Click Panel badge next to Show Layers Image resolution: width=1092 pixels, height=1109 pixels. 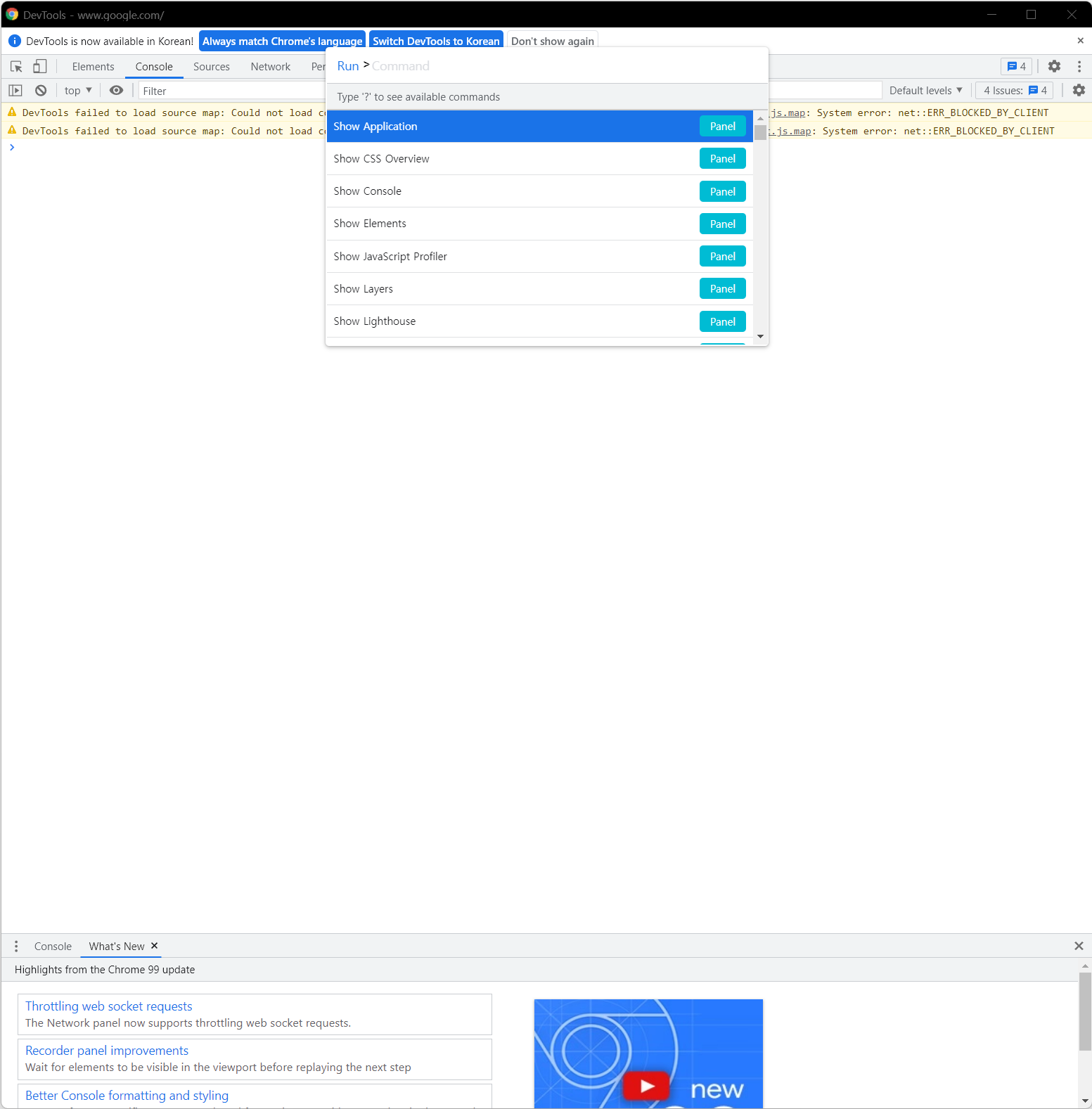tap(722, 289)
